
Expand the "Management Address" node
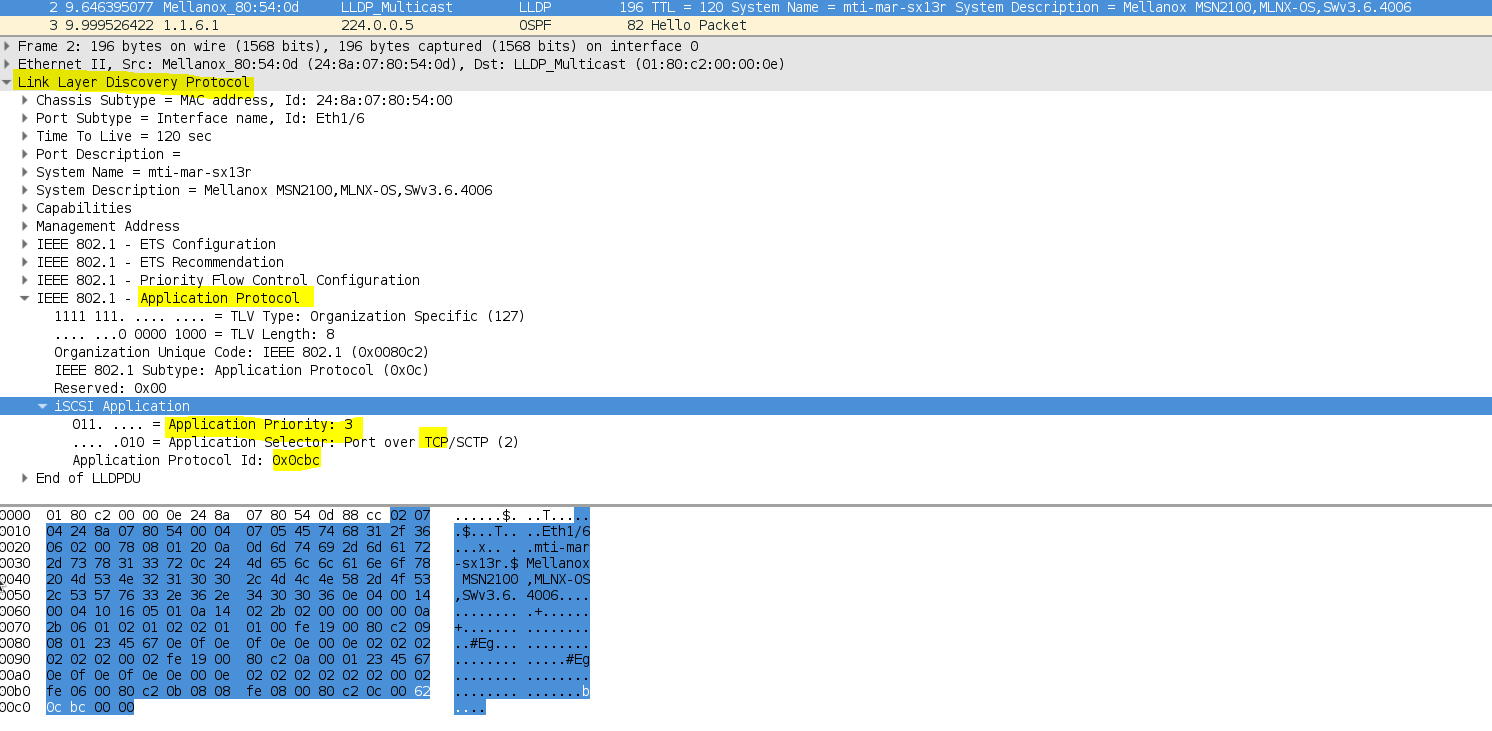click(24, 226)
